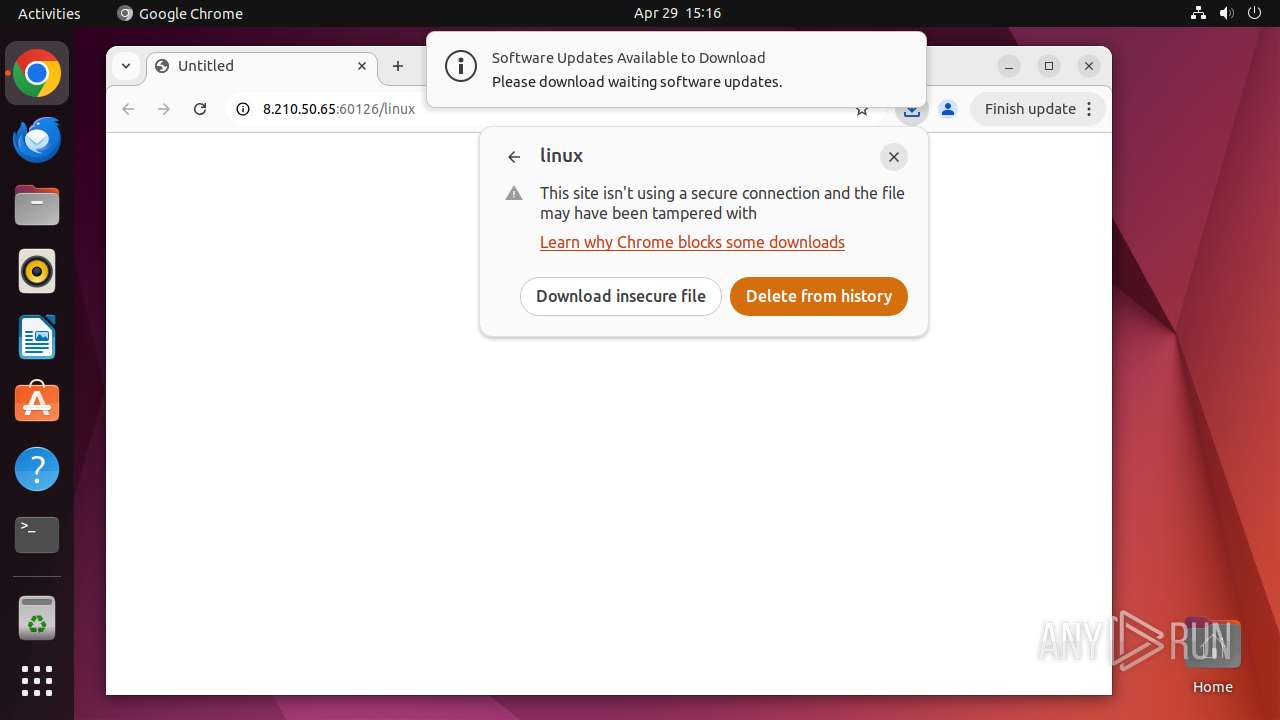Screen dimensions: 1280x720
Task: Click Download insecure file button
Action: click(x=621, y=296)
